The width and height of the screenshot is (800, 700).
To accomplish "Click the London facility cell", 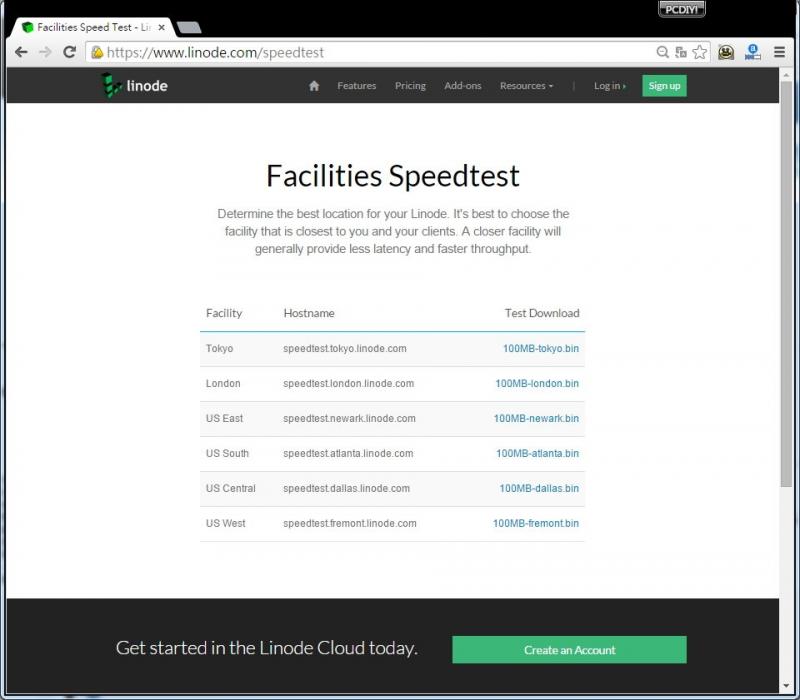I will (x=223, y=383).
